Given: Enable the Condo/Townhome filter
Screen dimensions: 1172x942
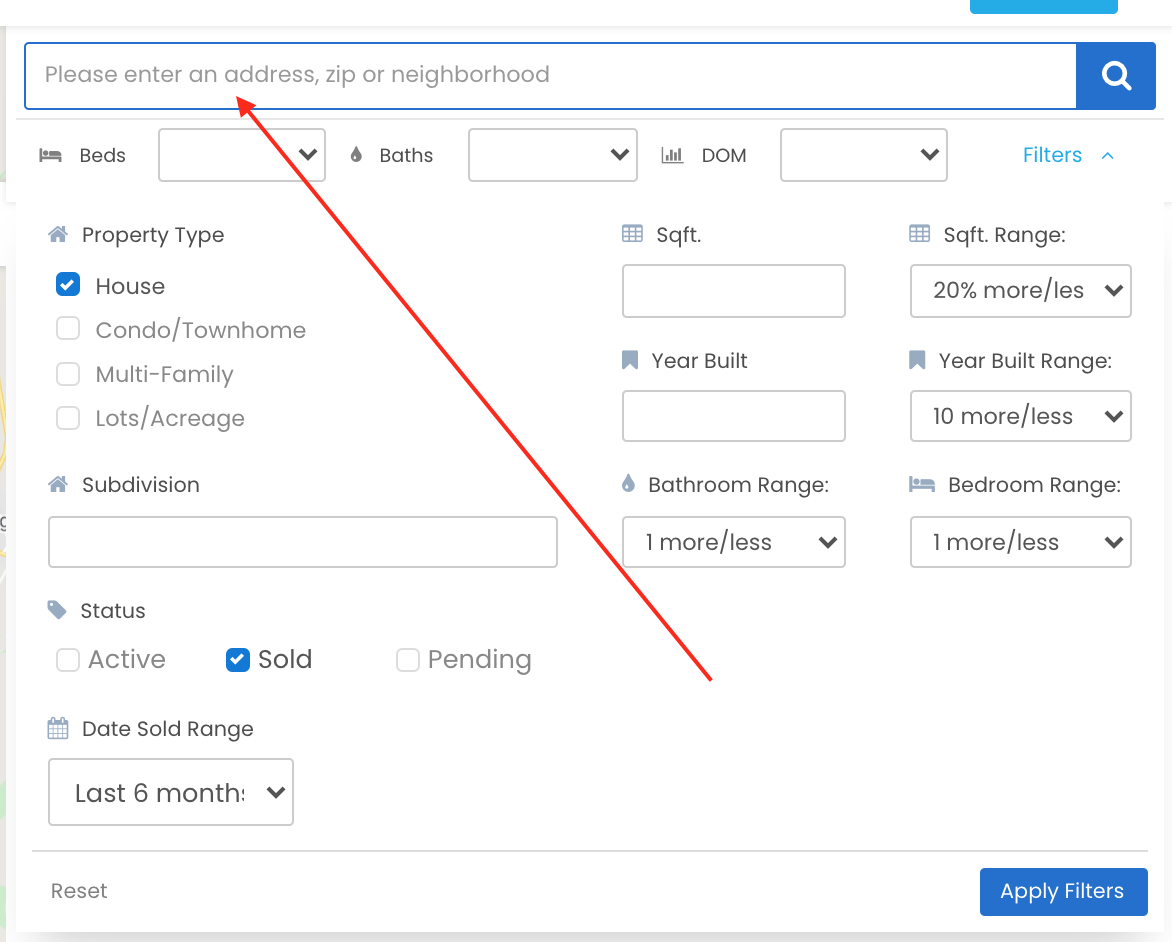Looking at the screenshot, I should click(67, 328).
